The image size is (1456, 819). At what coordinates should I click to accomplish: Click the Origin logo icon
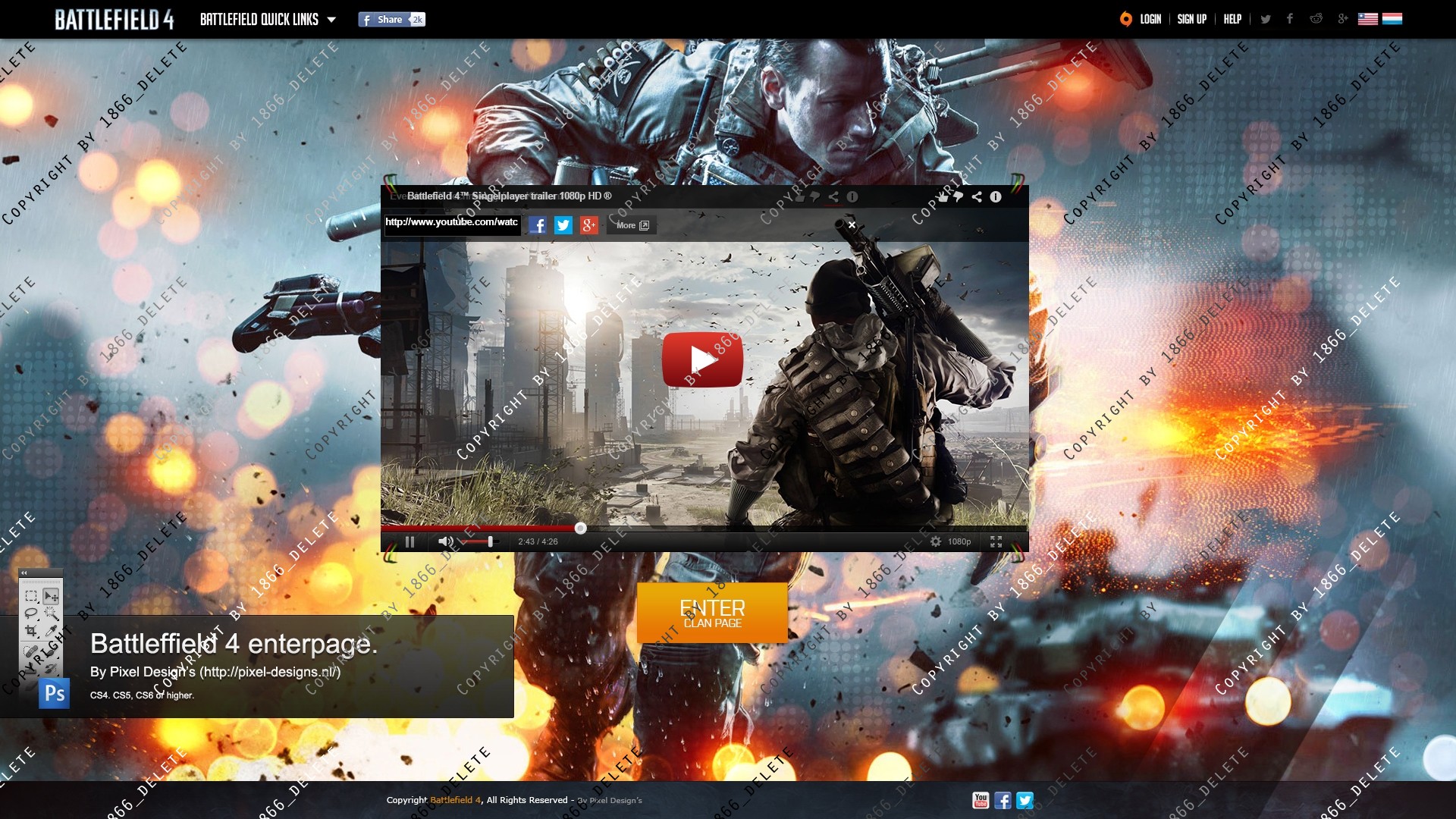point(1126,19)
